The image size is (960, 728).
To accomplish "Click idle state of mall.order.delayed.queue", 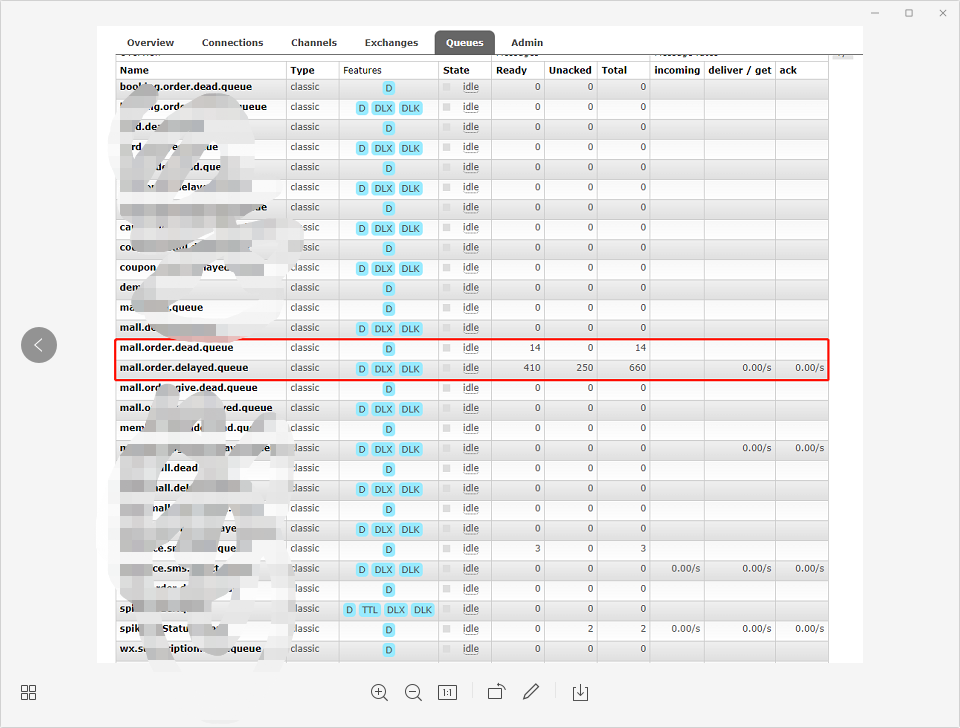I will pyautogui.click(x=471, y=368).
